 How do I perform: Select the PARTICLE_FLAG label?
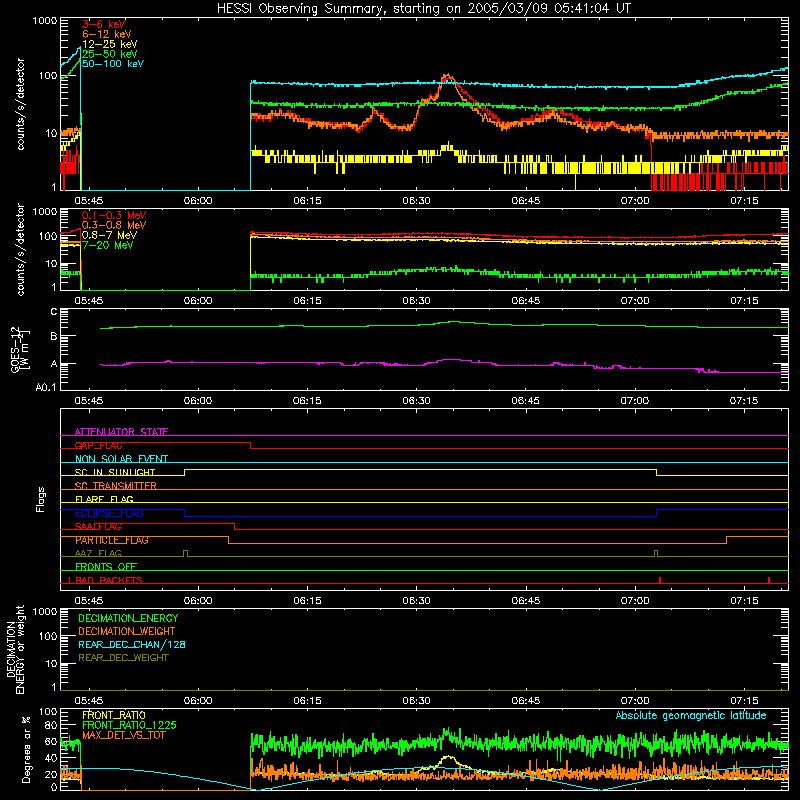tap(112, 540)
